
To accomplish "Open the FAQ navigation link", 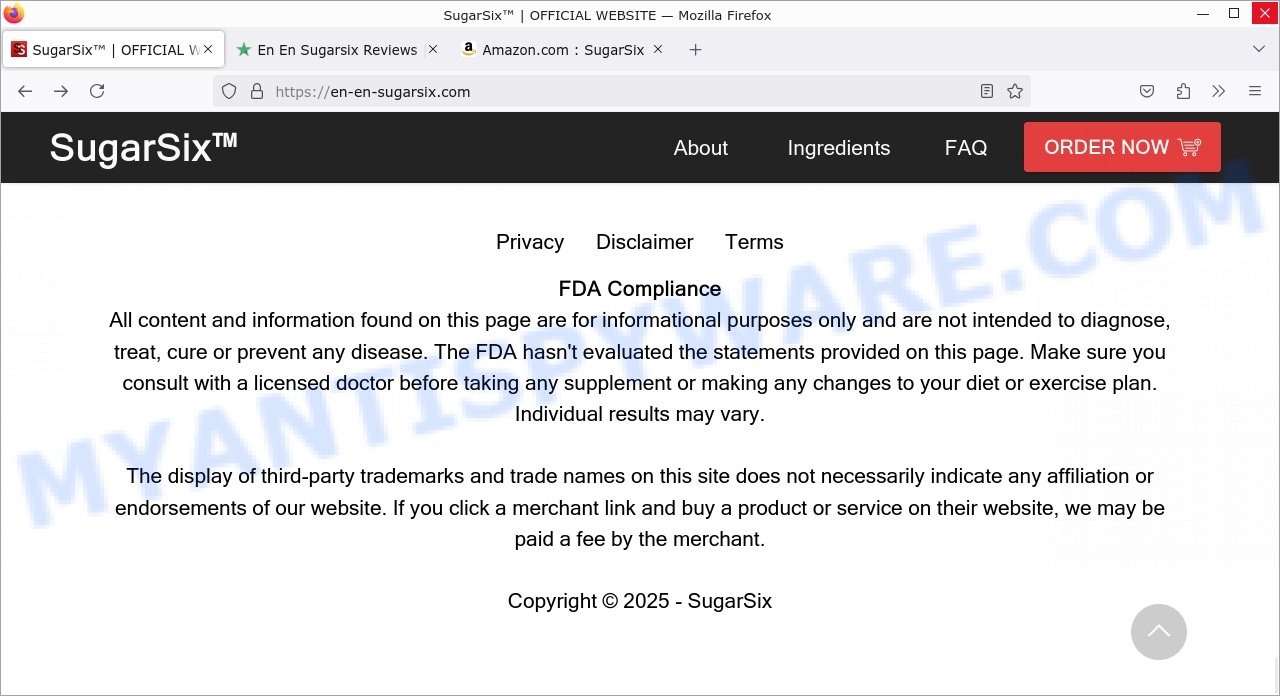I will 966,148.
